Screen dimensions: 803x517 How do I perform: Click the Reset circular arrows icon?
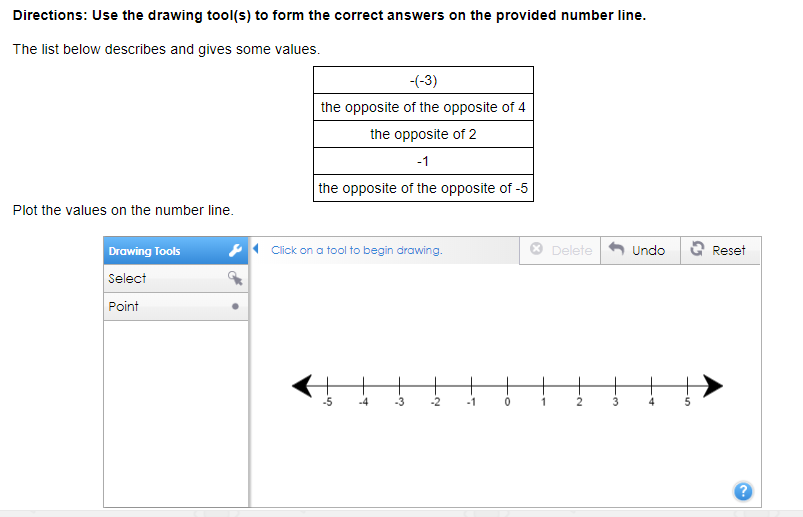697,249
